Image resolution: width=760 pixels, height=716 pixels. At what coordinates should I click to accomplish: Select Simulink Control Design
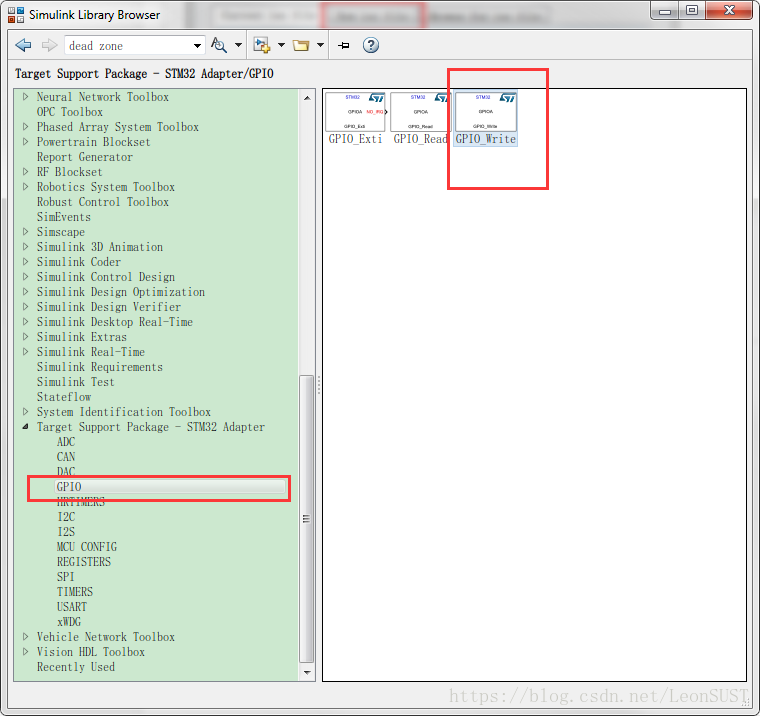pos(106,277)
